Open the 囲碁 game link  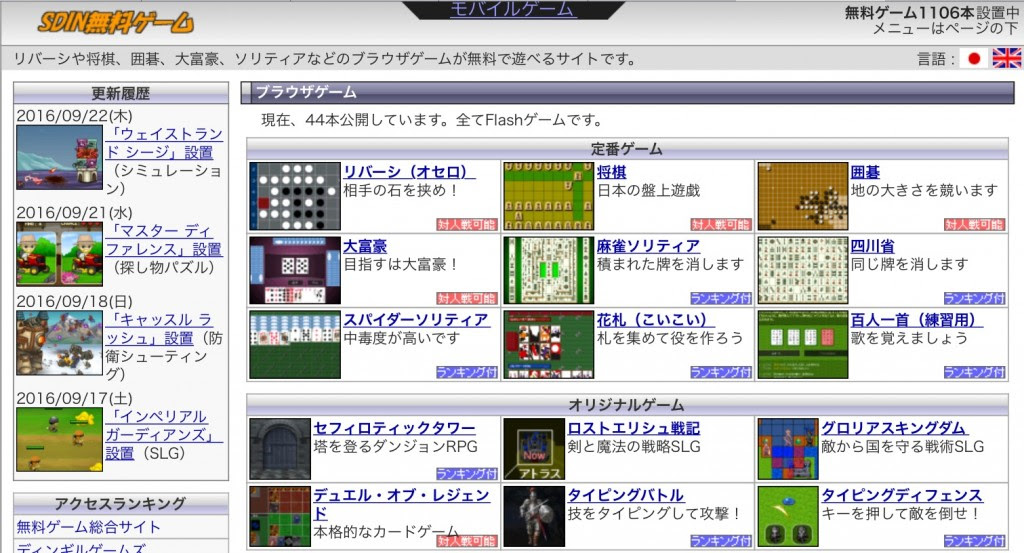865,172
